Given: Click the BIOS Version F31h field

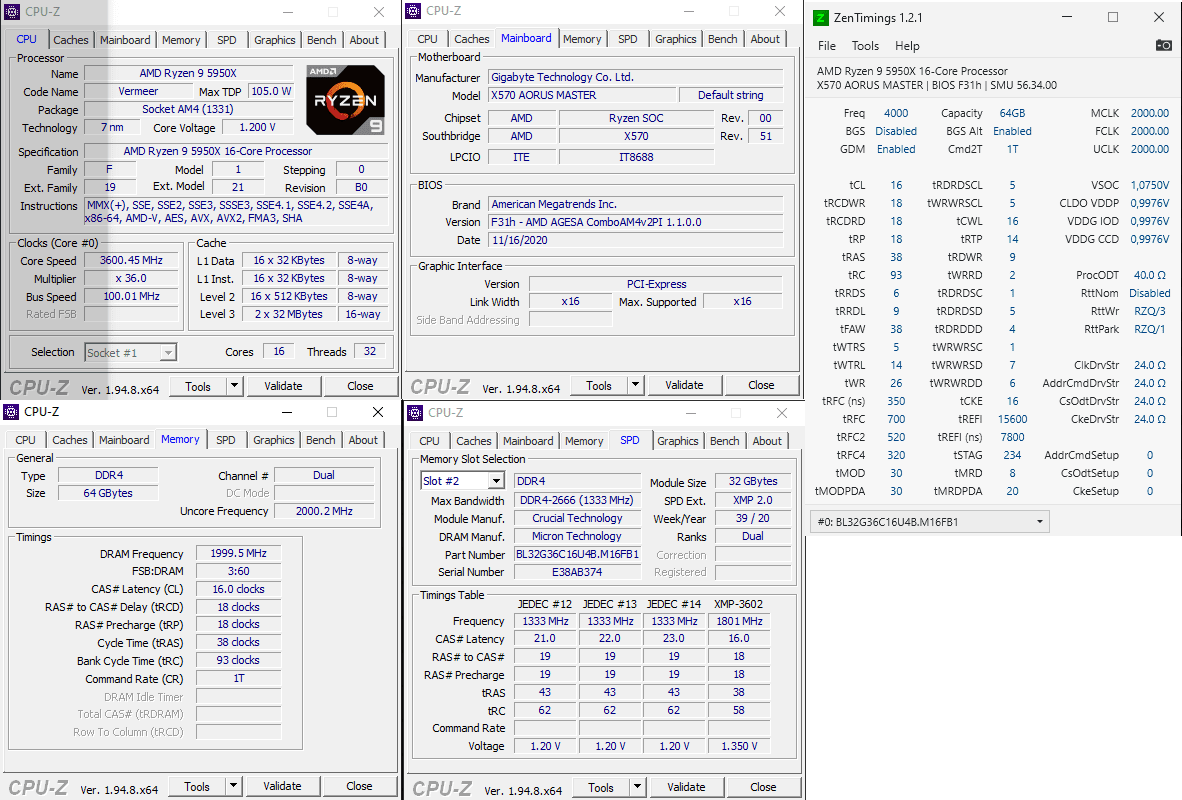Looking at the screenshot, I should click(x=636, y=222).
